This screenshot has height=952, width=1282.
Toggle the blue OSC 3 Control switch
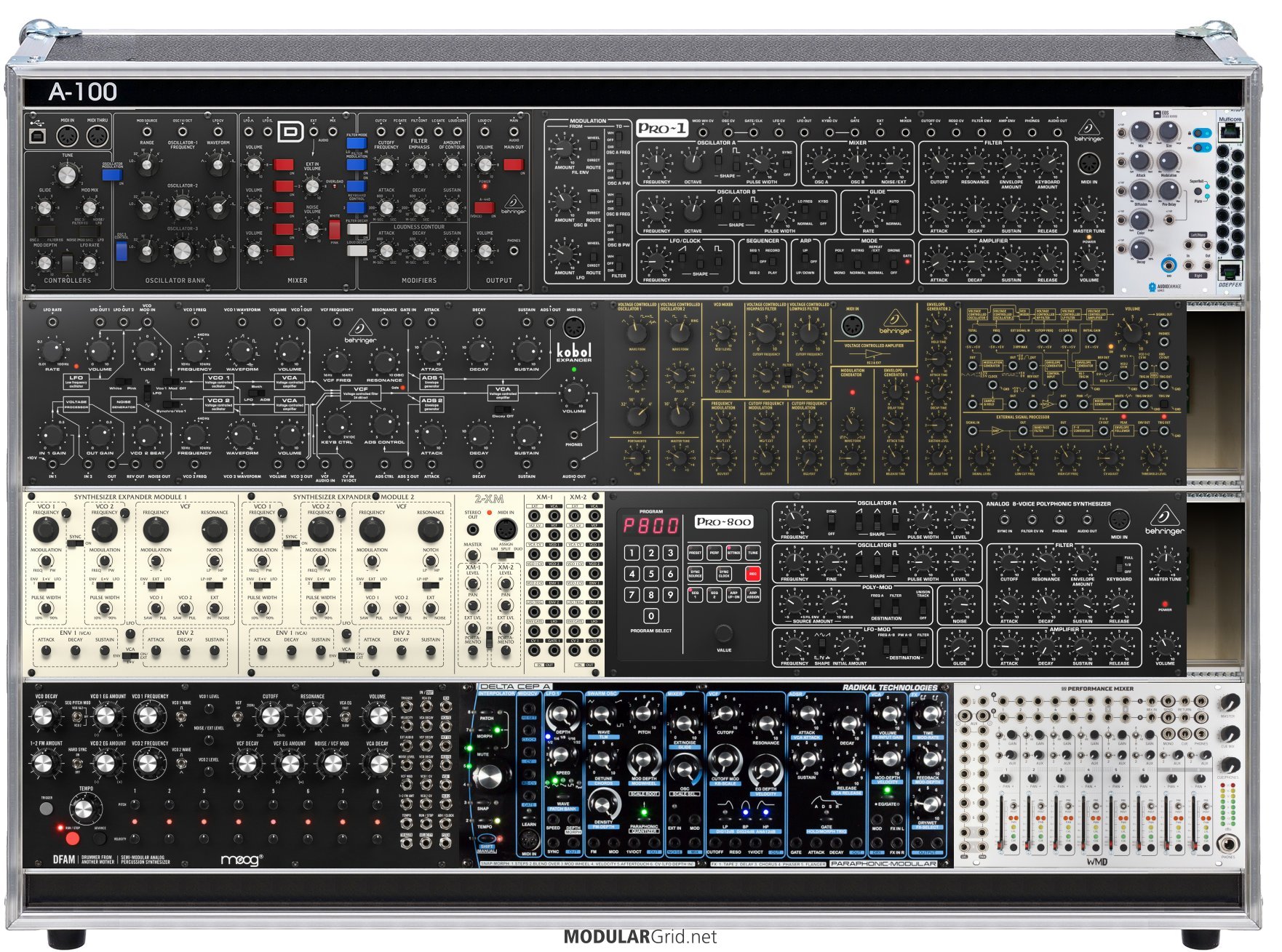point(122,251)
